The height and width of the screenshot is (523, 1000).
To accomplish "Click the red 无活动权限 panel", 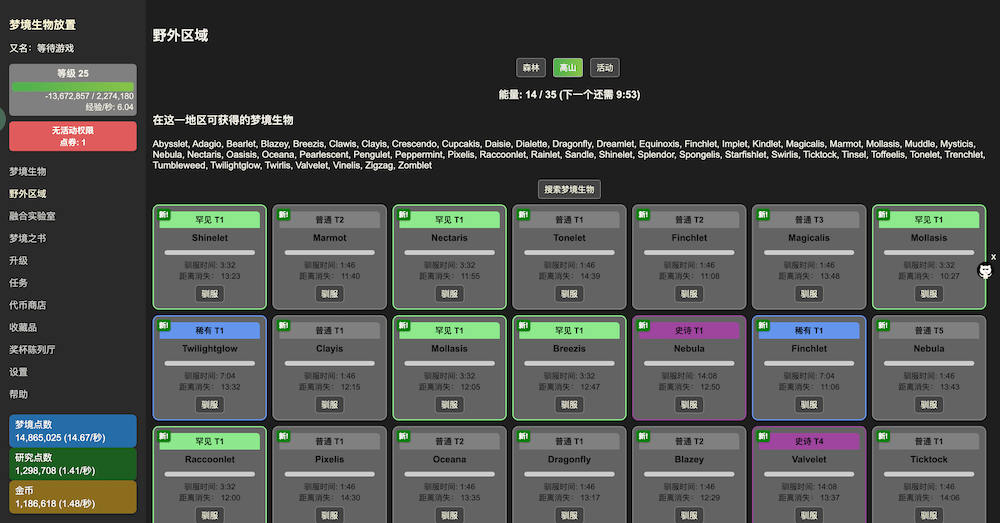I will pos(72,136).
